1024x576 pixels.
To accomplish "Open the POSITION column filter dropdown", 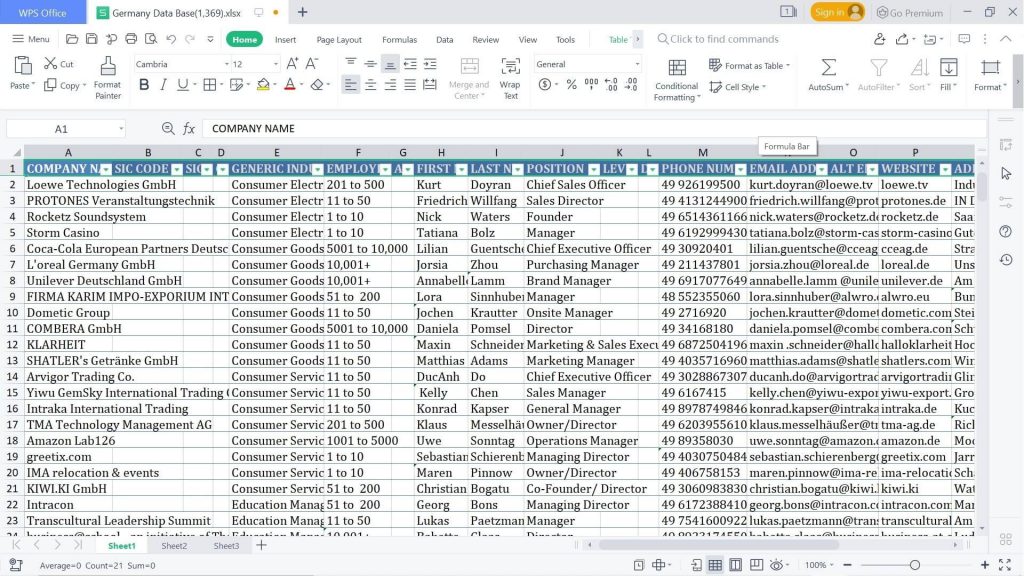I will point(593,170).
